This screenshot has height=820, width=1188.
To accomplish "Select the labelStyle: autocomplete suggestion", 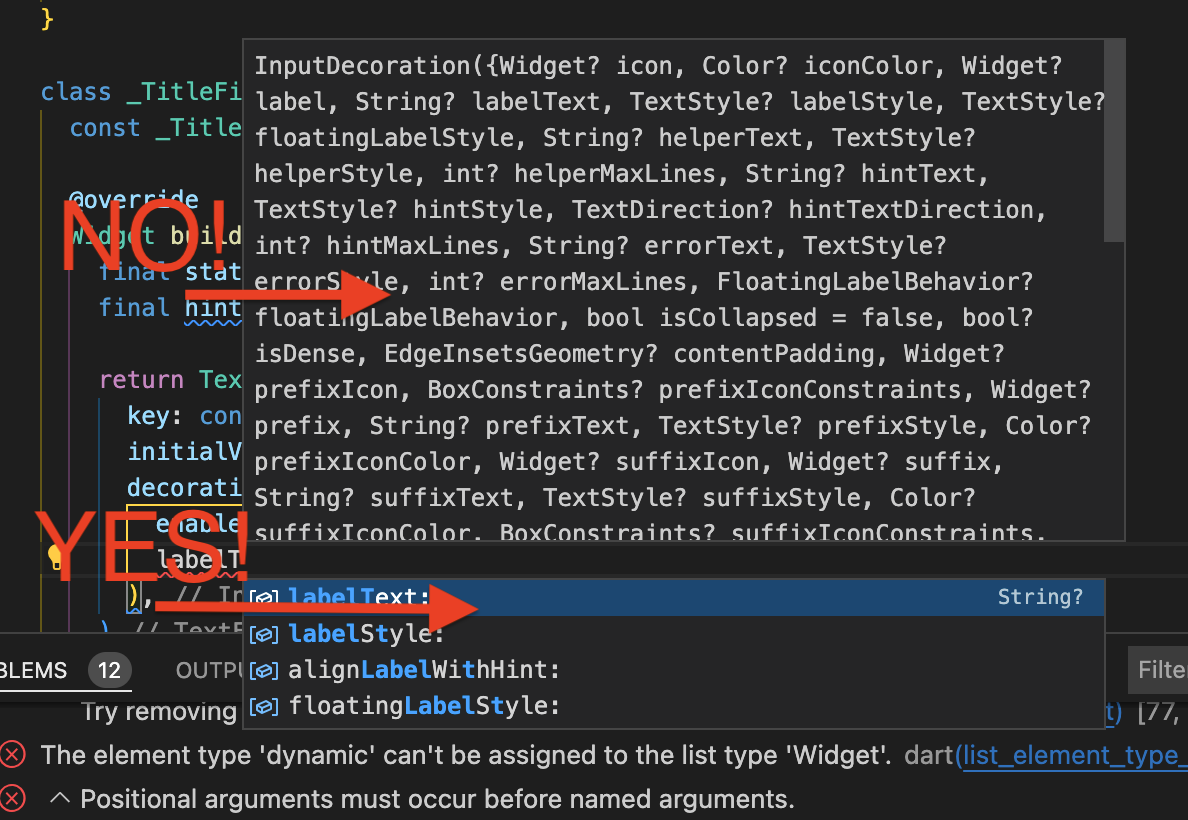I will 674,634.
